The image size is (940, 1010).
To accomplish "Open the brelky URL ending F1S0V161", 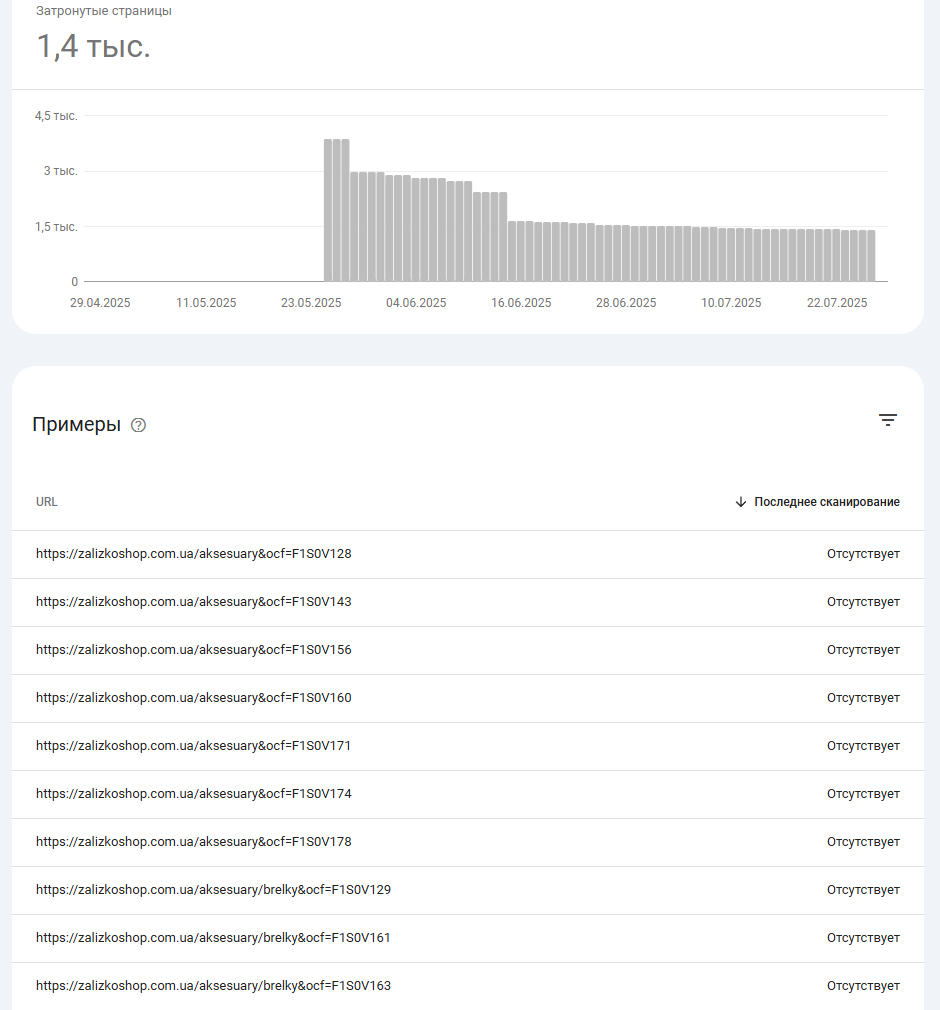I will (213, 937).
